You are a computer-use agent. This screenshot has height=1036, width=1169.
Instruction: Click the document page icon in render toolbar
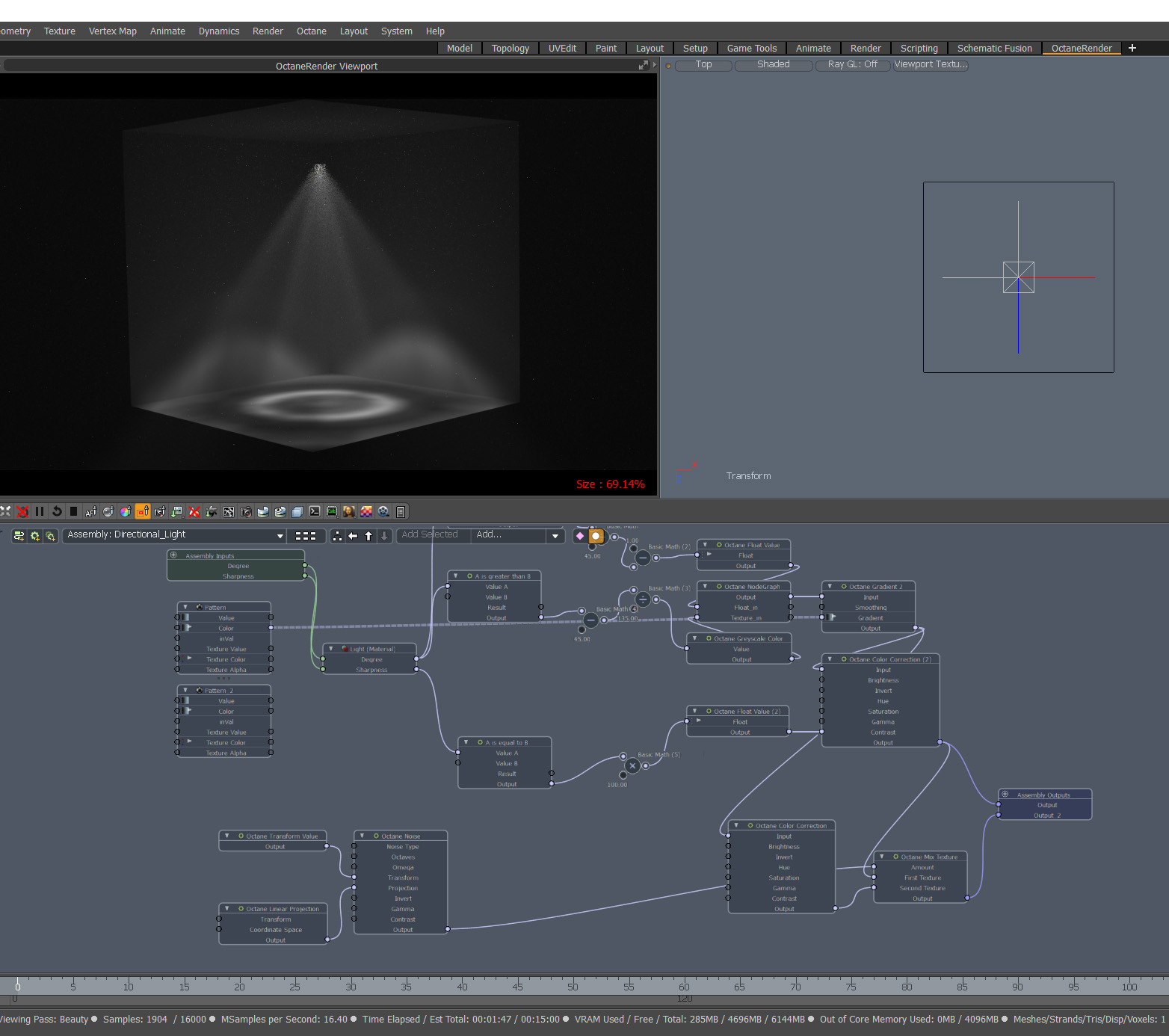[401, 512]
